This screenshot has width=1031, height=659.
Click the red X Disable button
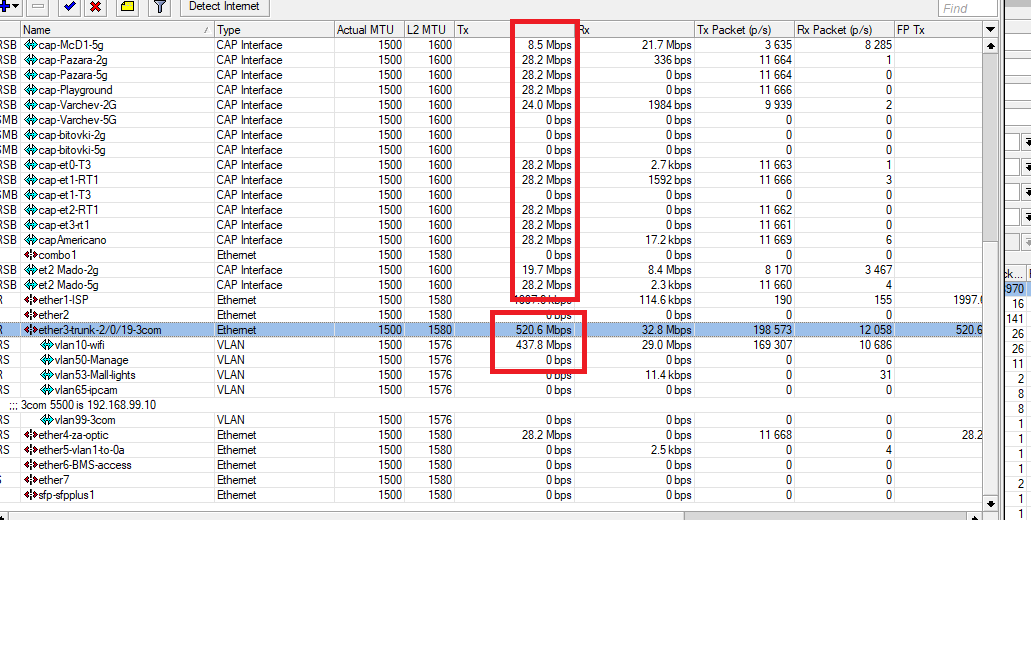[x=95, y=7]
